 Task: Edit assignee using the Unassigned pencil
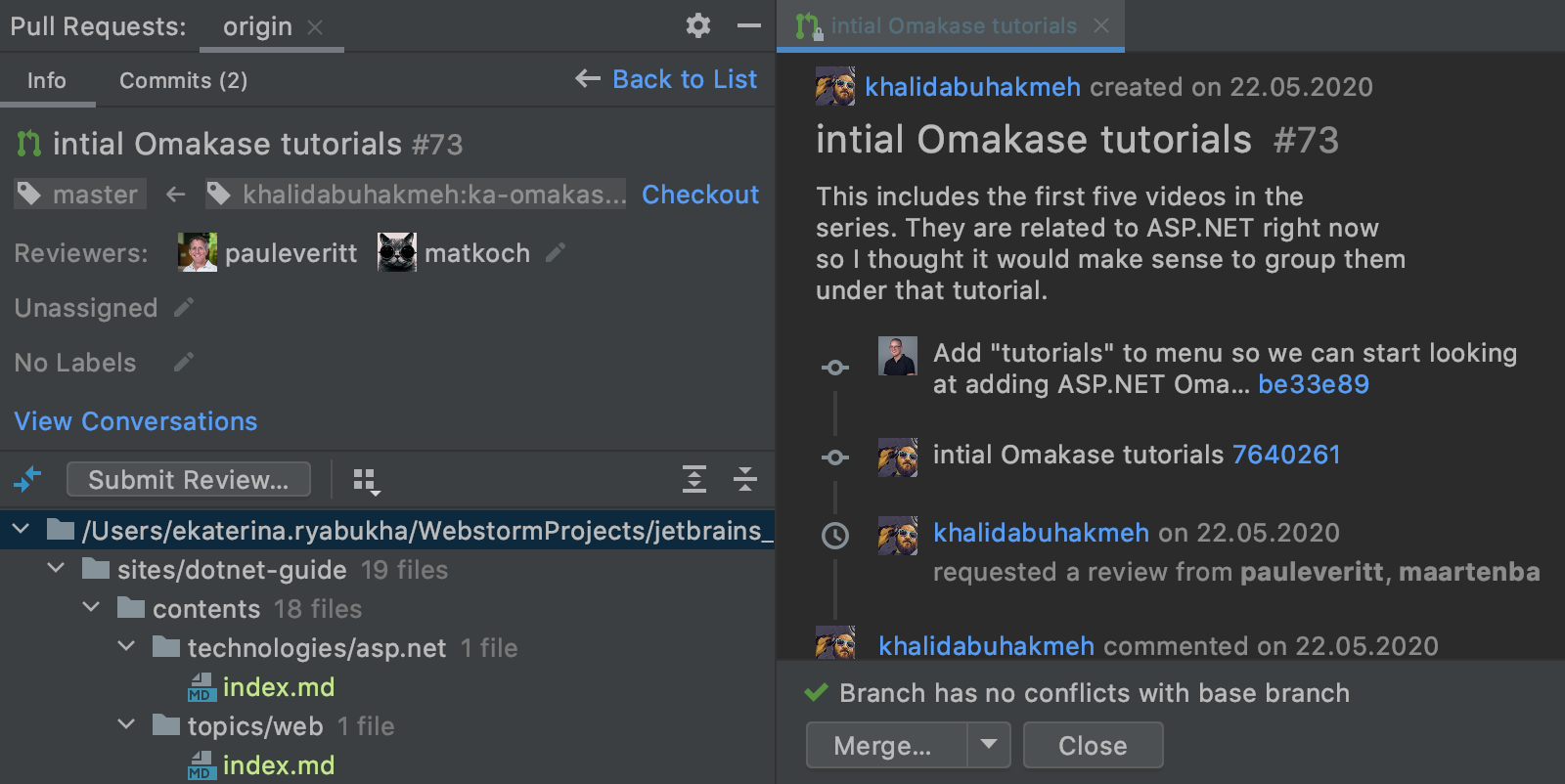tap(183, 308)
